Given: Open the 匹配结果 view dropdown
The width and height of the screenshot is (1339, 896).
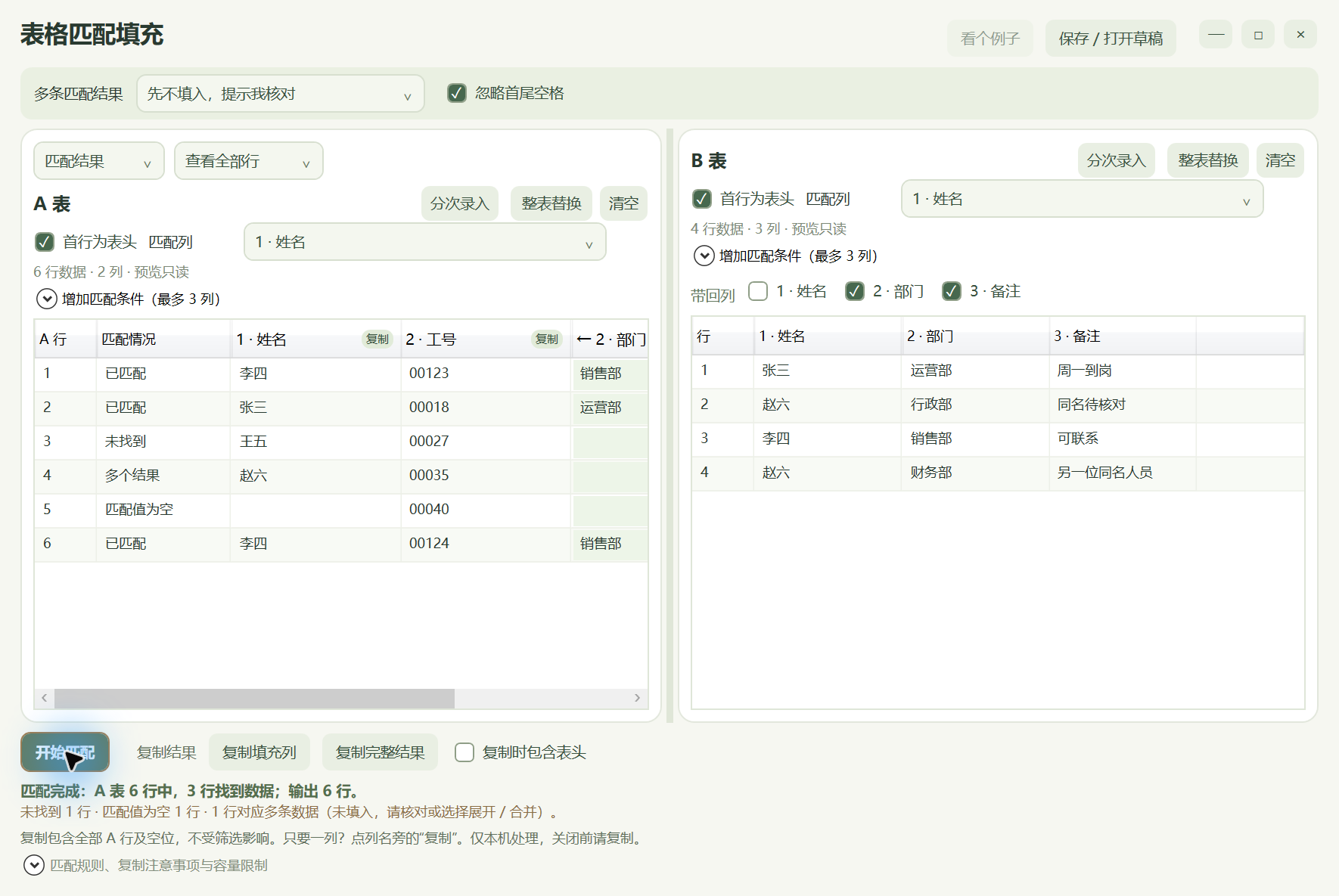Looking at the screenshot, I should click(99, 161).
